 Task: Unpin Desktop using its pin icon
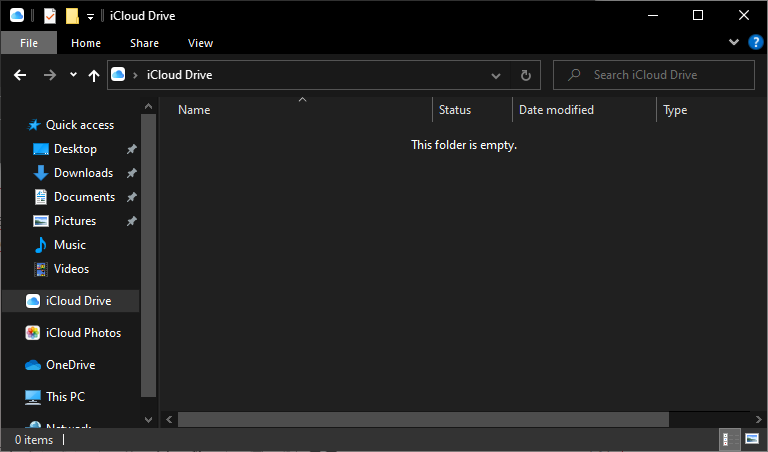(x=132, y=149)
